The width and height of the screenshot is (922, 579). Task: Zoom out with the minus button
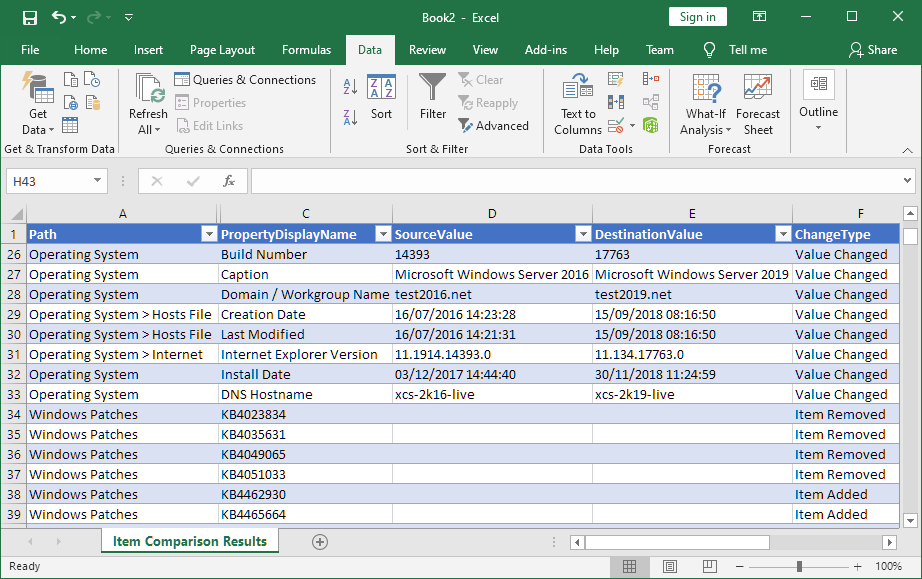(740, 567)
